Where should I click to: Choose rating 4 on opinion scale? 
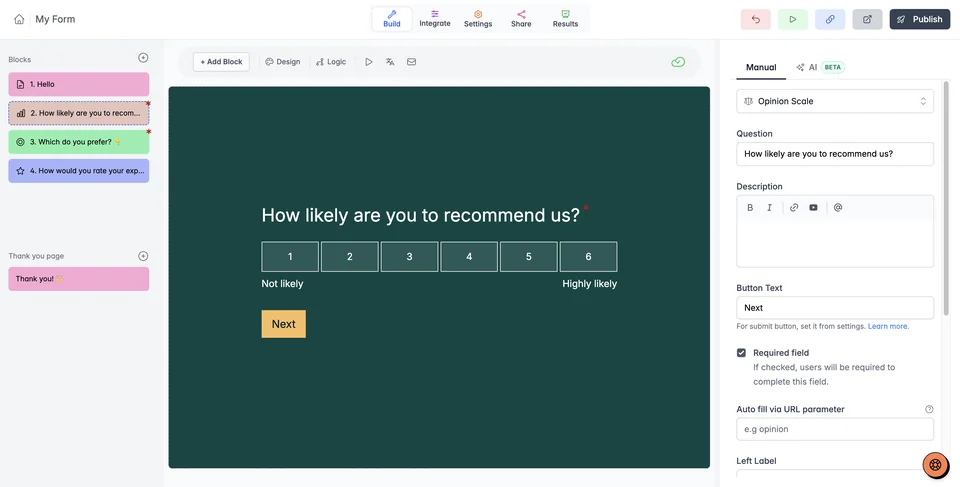pyautogui.click(x=469, y=257)
